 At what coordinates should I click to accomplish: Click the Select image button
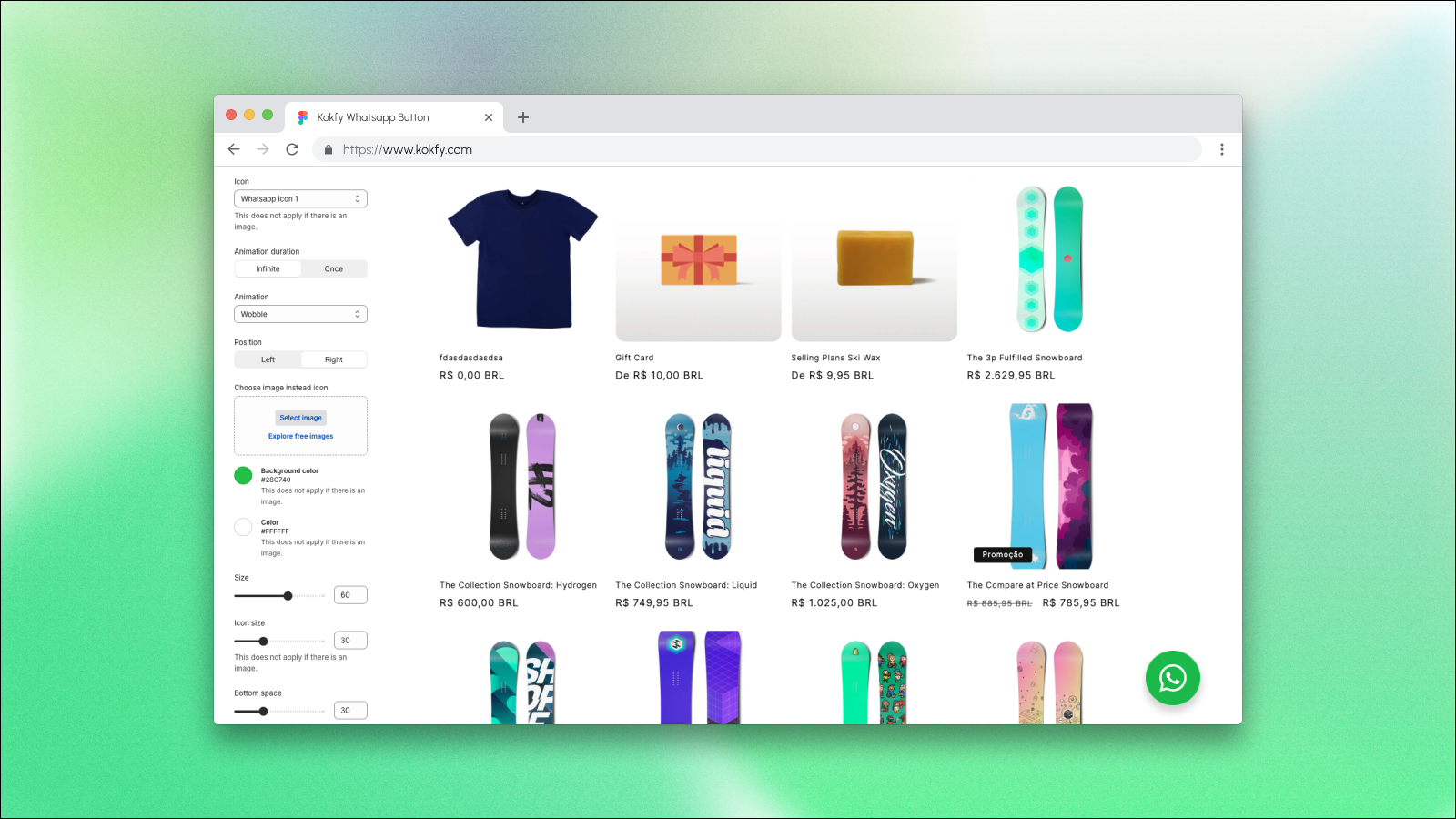click(x=300, y=417)
